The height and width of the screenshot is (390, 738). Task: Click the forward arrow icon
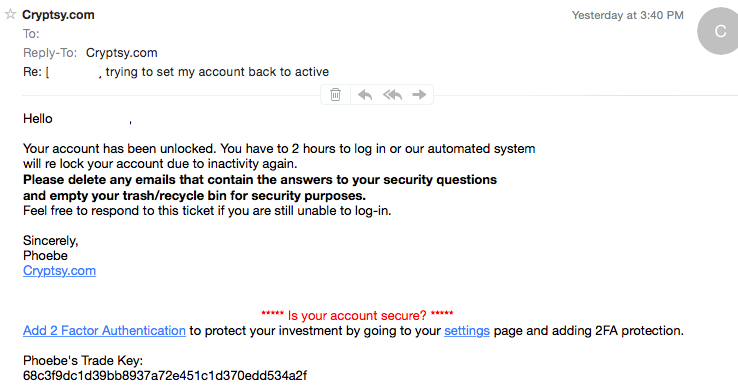pos(419,95)
